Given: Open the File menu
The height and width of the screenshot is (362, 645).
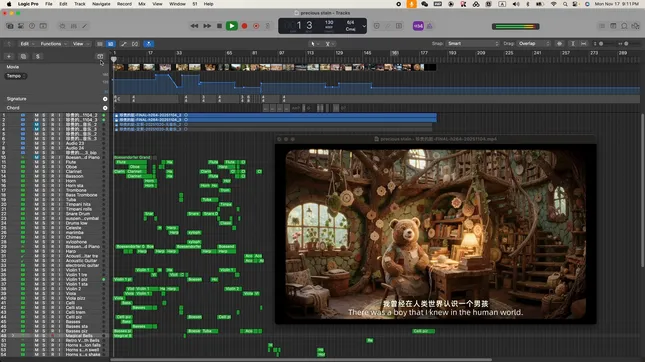Looking at the screenshot, I should 49,4.
